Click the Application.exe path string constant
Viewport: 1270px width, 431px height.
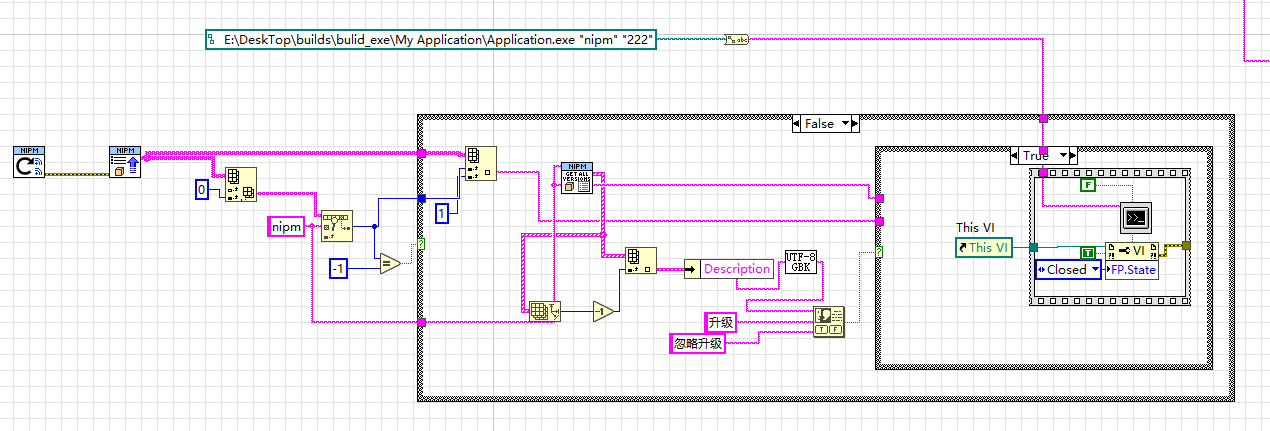(430, 40)
